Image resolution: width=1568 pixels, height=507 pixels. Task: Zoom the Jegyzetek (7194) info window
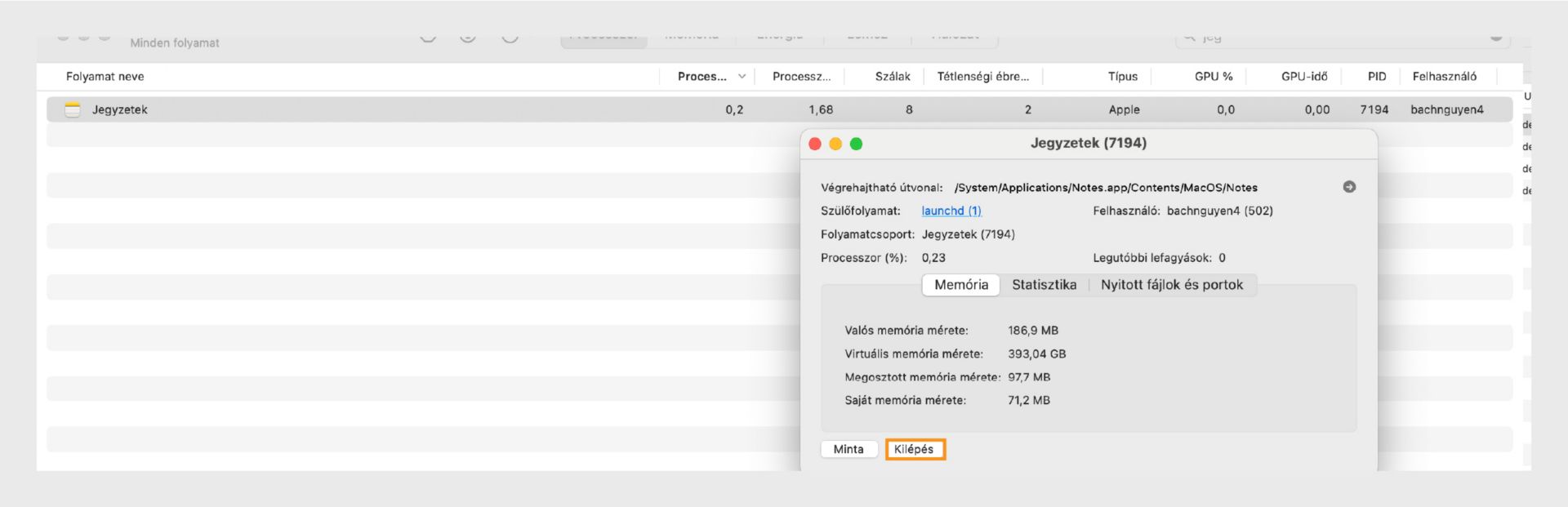pyautogui.click(x=856, y=144)
